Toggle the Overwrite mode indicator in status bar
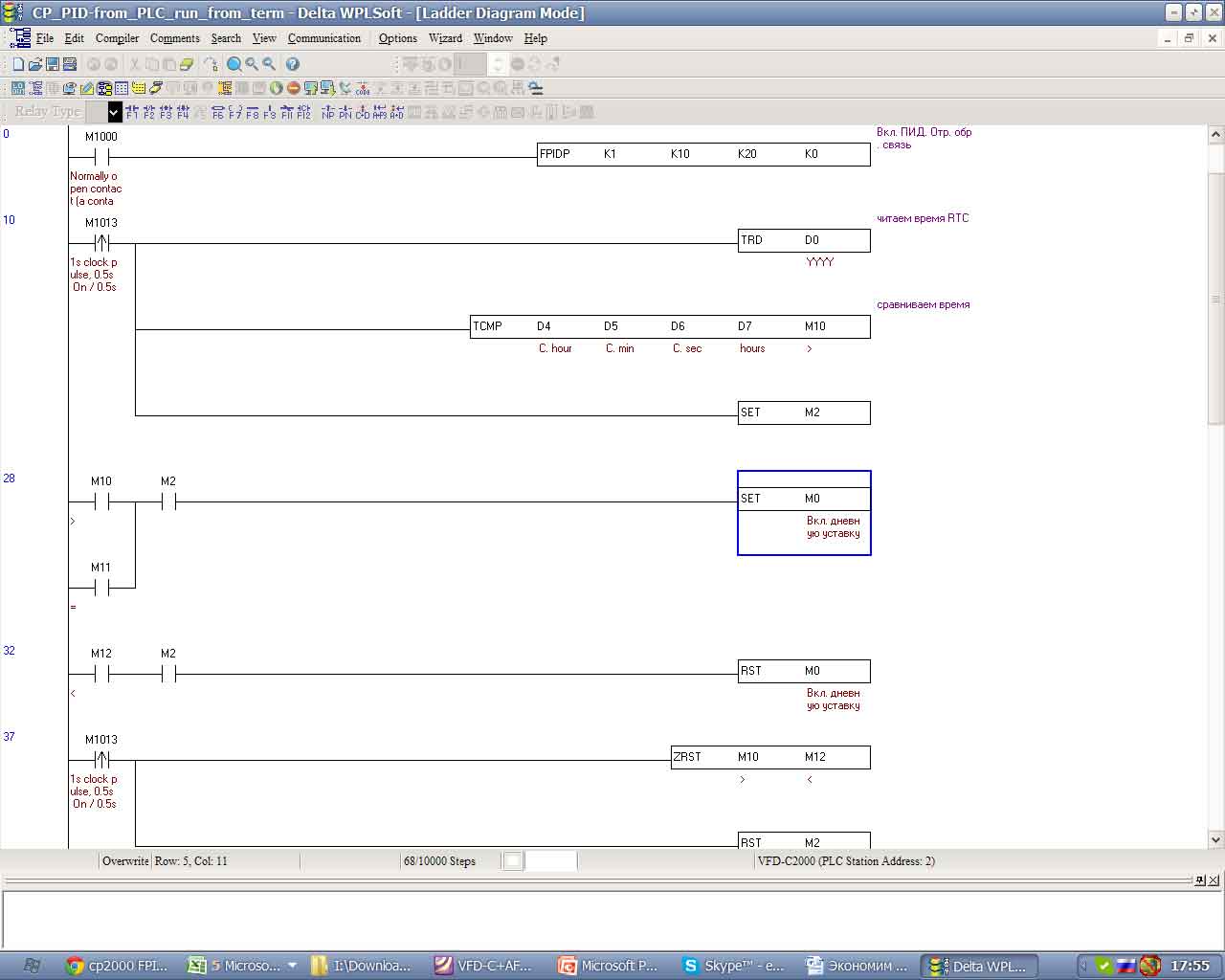This screenshot has height=980, width=1225. click(125, 861)
